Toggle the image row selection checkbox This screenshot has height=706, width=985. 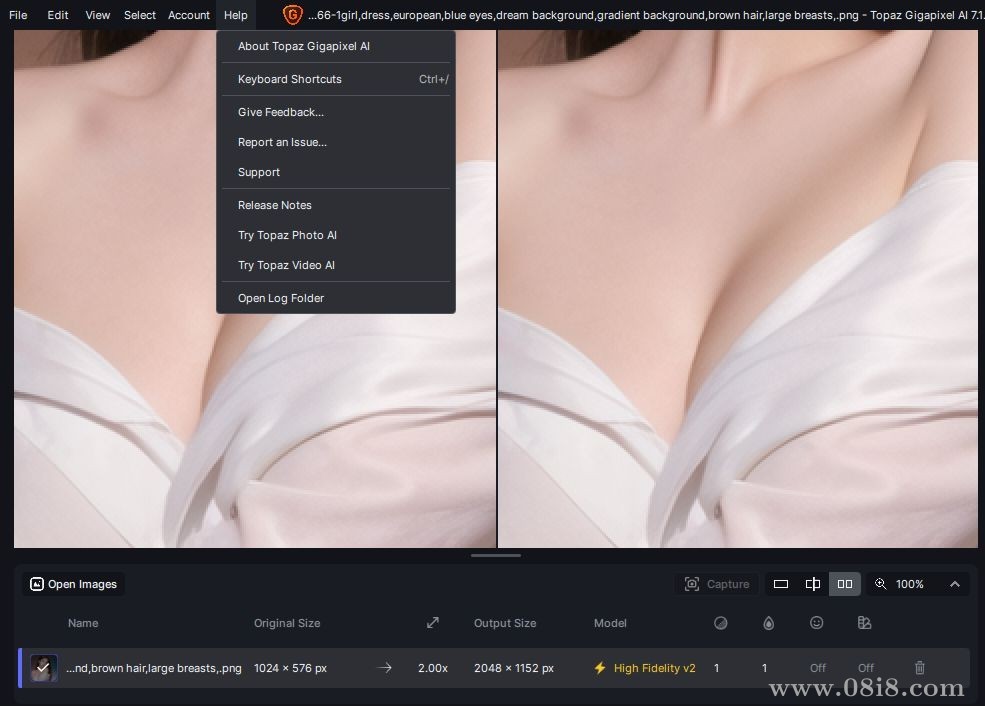pos(44,668)
